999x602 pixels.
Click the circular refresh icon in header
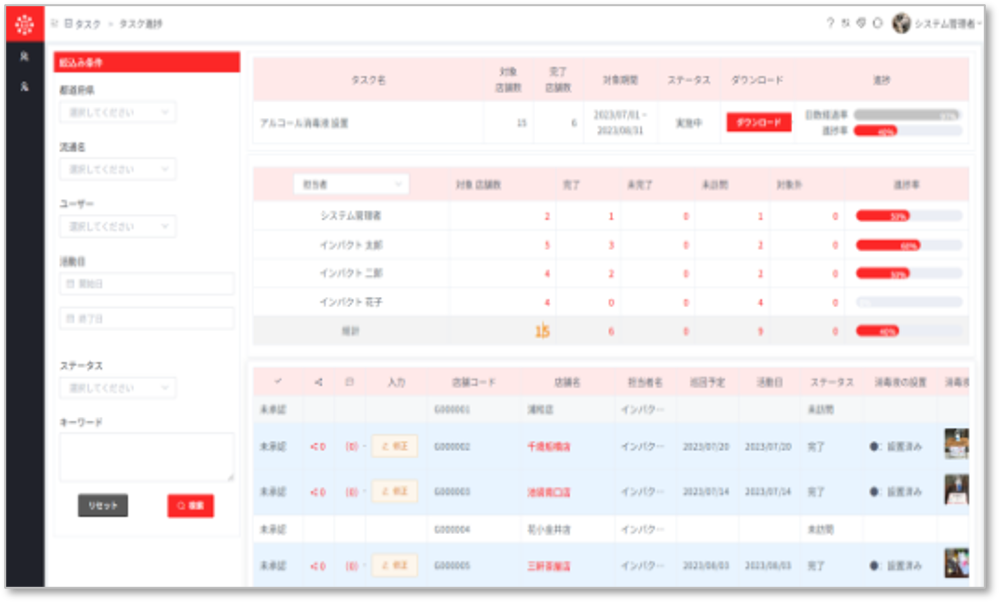click(877, 23)
